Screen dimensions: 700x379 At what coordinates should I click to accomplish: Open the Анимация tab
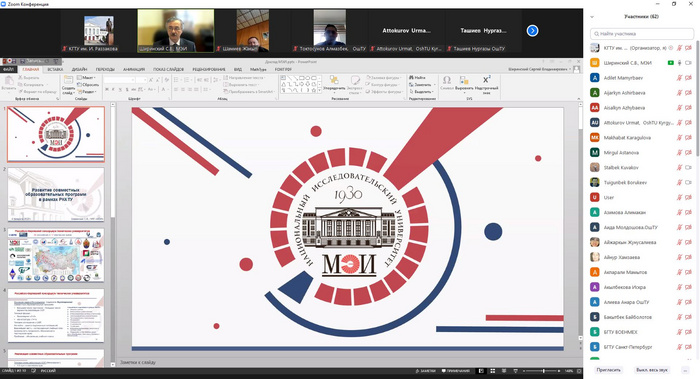click(x=134, y=69)
